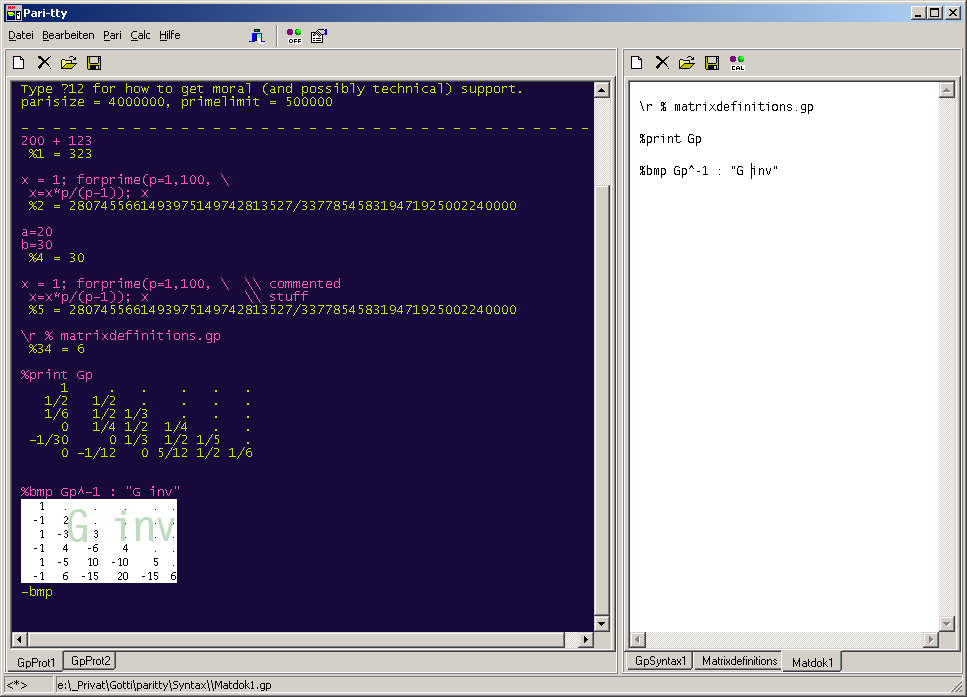Screen dimensions: 967x697
Task: Click the exit door icon in main toolbar
Action: pyautogui.click(x=258, y=36)
